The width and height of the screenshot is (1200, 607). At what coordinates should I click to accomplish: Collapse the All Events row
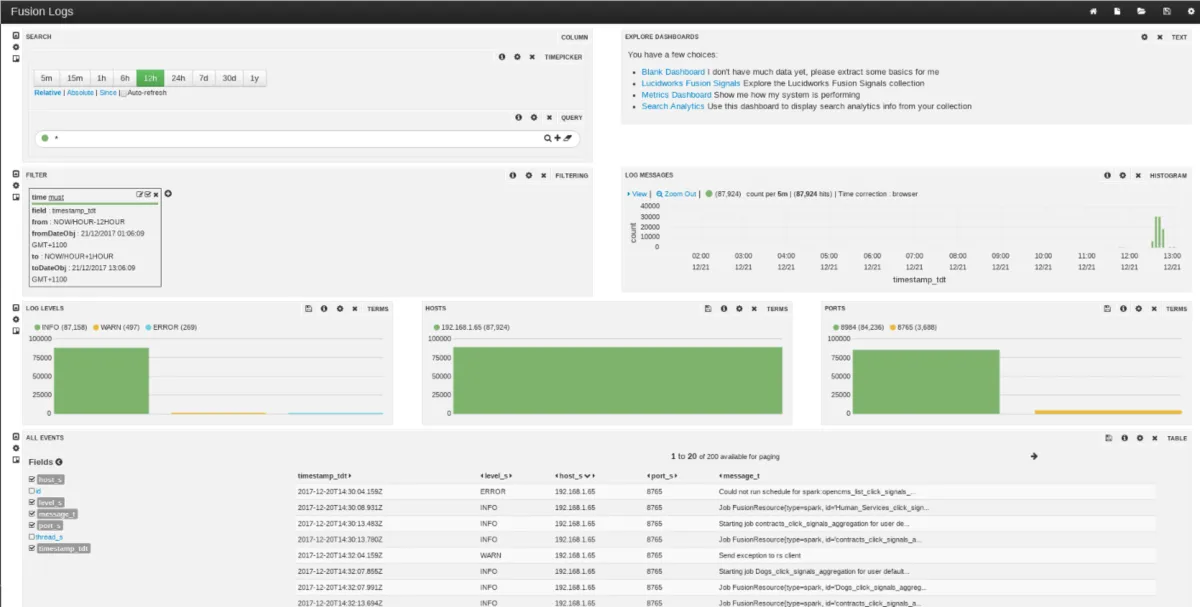[x=16, y=437]
